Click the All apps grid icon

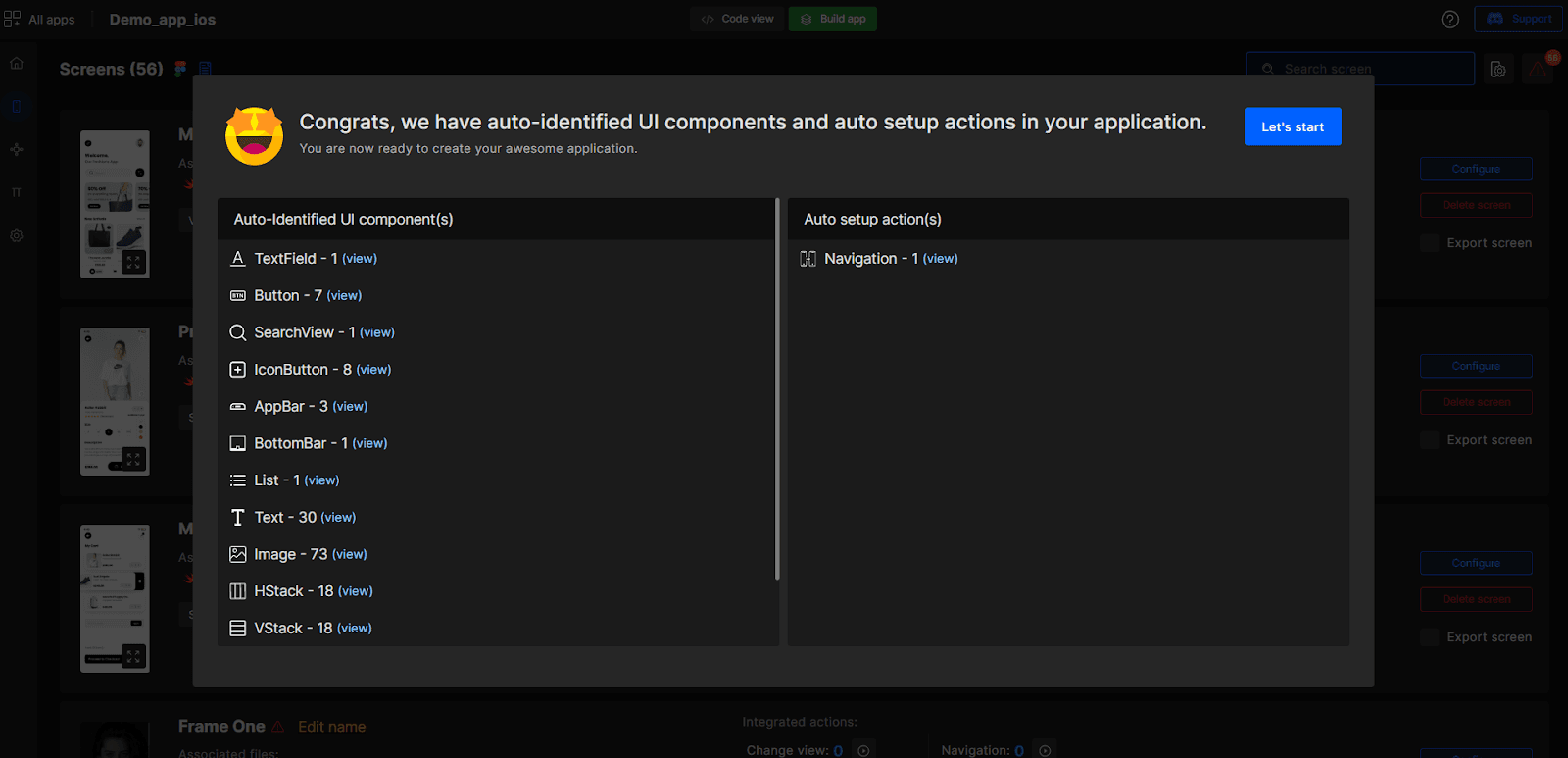[x=13, y=19]
